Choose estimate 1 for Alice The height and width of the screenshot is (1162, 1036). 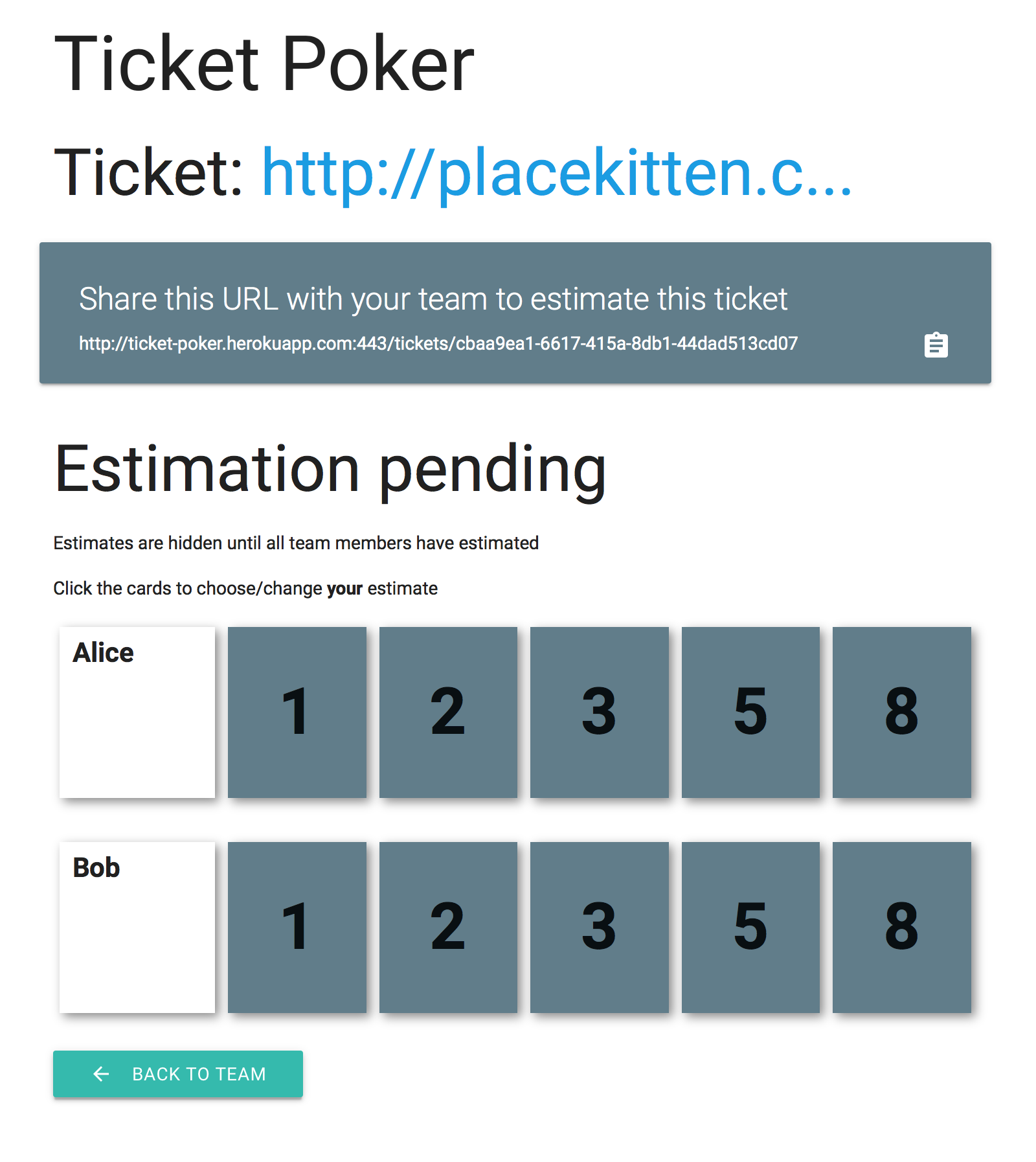(x=297, y=712)
